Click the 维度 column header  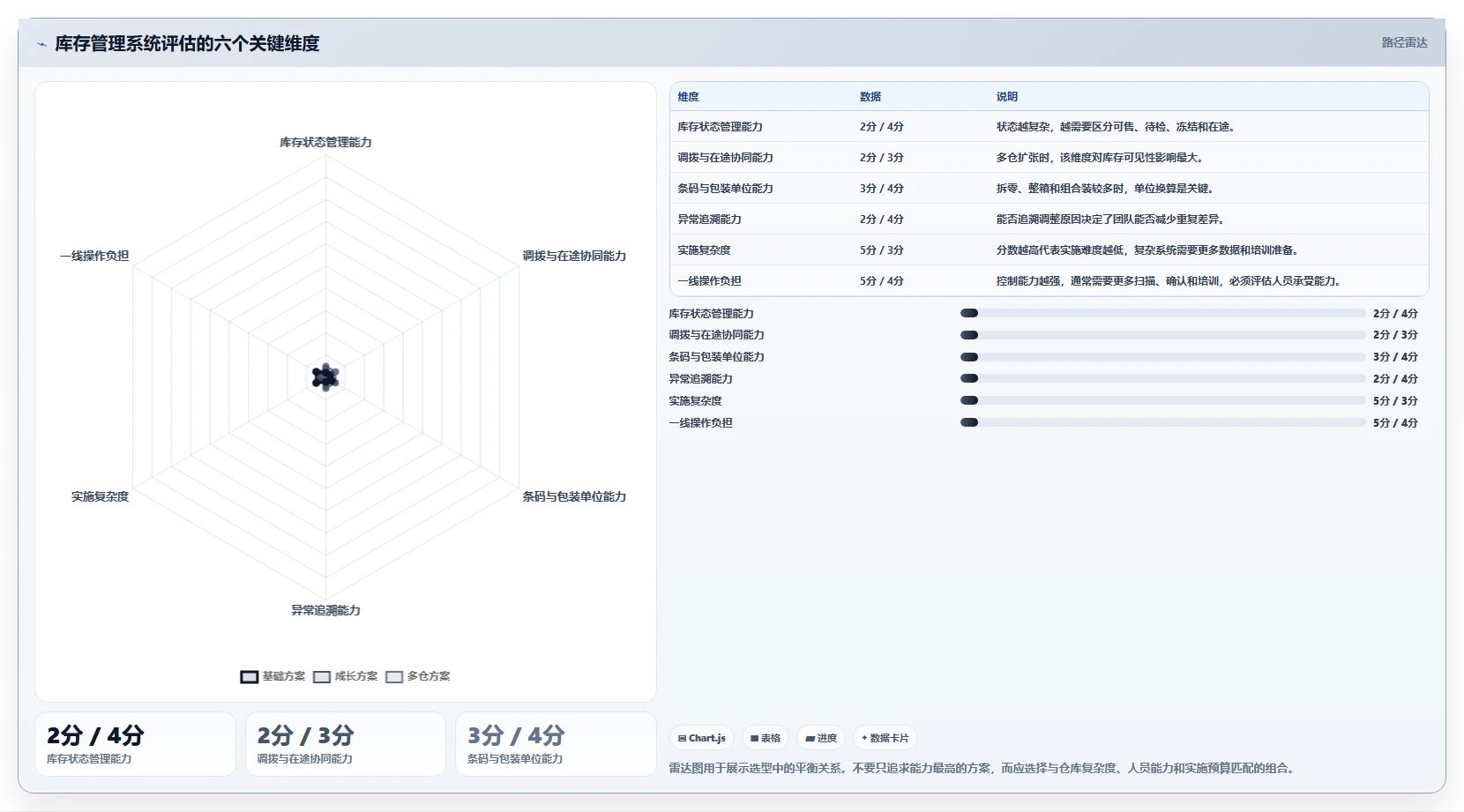[688, 97]
